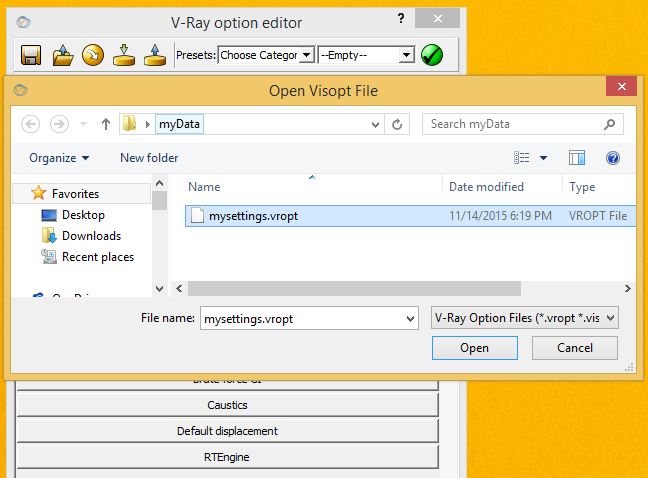Viewport: 648px width, 478px height.
Task: Click the mysettings.vropt file icon
Action: click(197, 216)
